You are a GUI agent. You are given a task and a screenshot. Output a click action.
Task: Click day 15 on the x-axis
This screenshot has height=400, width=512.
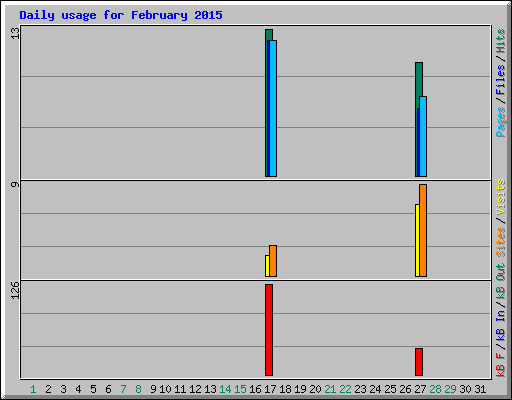point(240,389)
